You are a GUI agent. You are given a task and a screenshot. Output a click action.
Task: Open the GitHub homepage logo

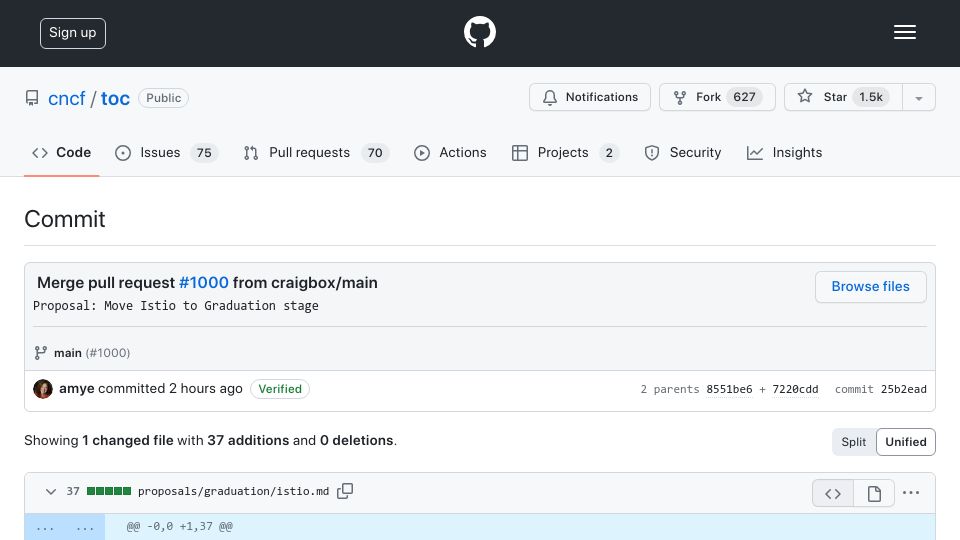(479, 32)
